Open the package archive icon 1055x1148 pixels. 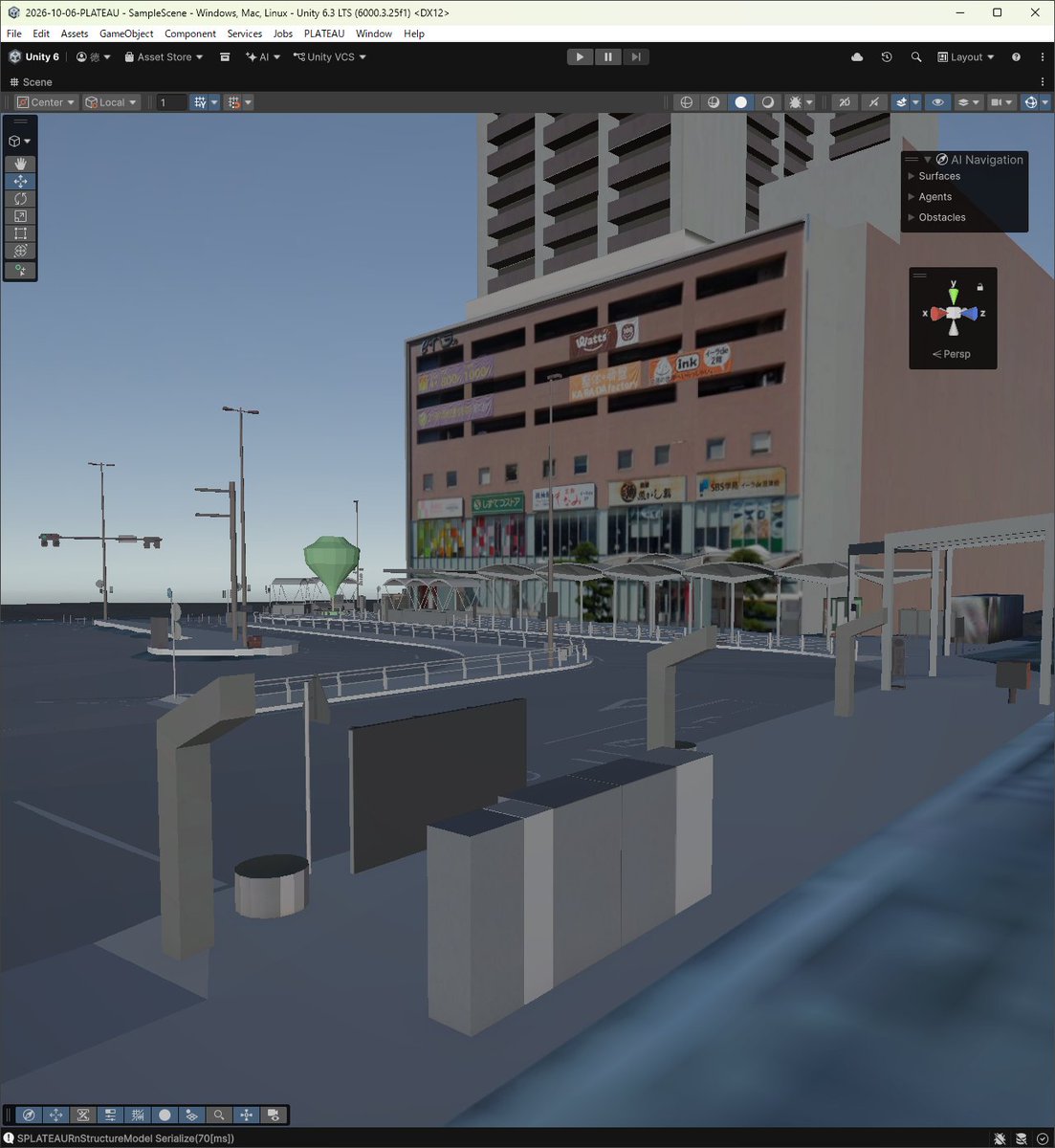click(x=225, y=57)
